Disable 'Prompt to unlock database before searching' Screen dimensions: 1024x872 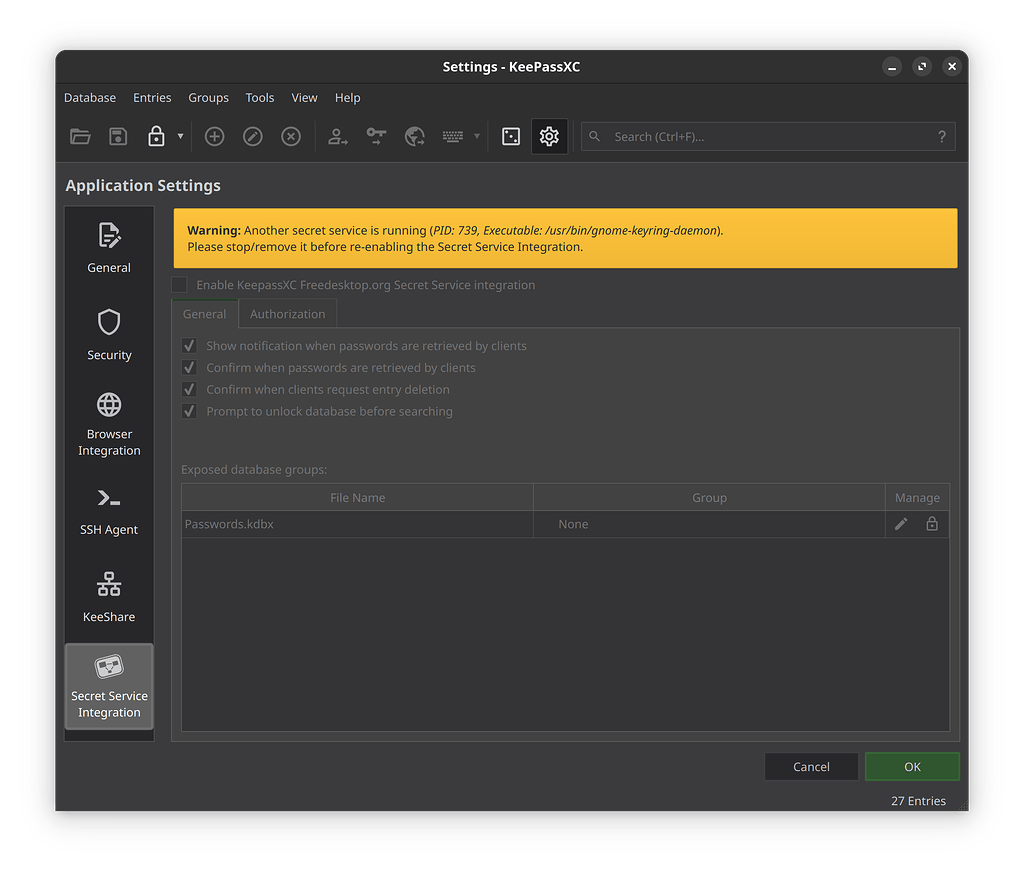pos(189,411)
